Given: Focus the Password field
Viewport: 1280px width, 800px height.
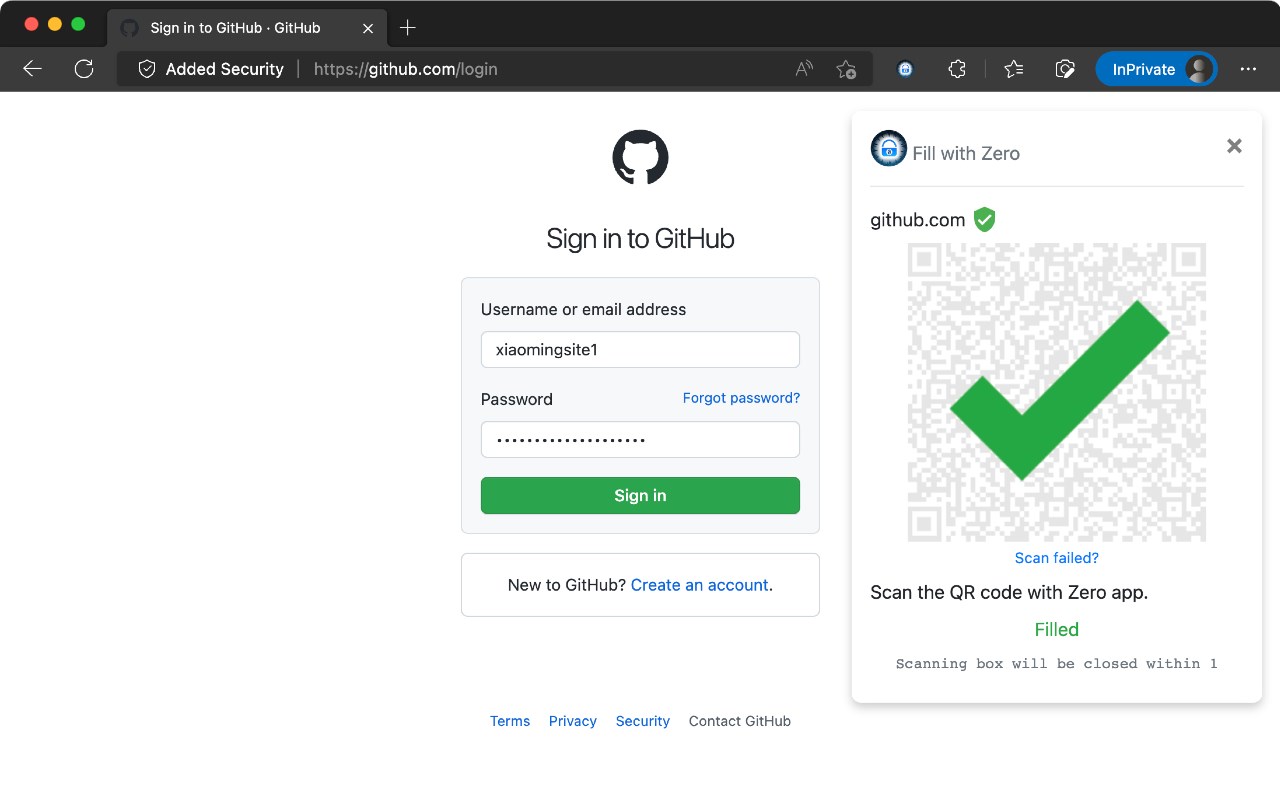Looking at the screenshot, I should point(640,439).
